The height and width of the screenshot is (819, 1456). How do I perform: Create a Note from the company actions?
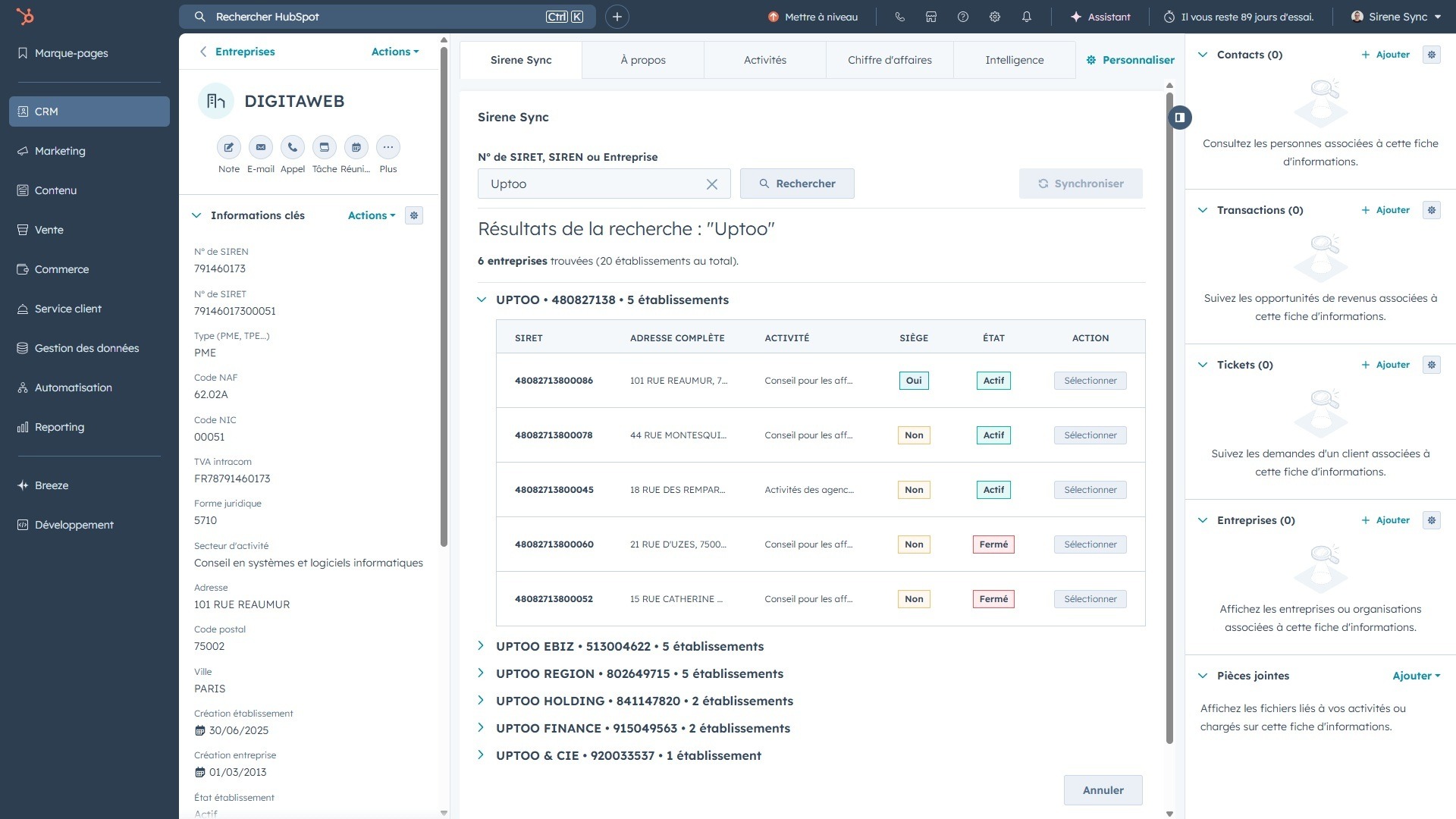(229, 147)
